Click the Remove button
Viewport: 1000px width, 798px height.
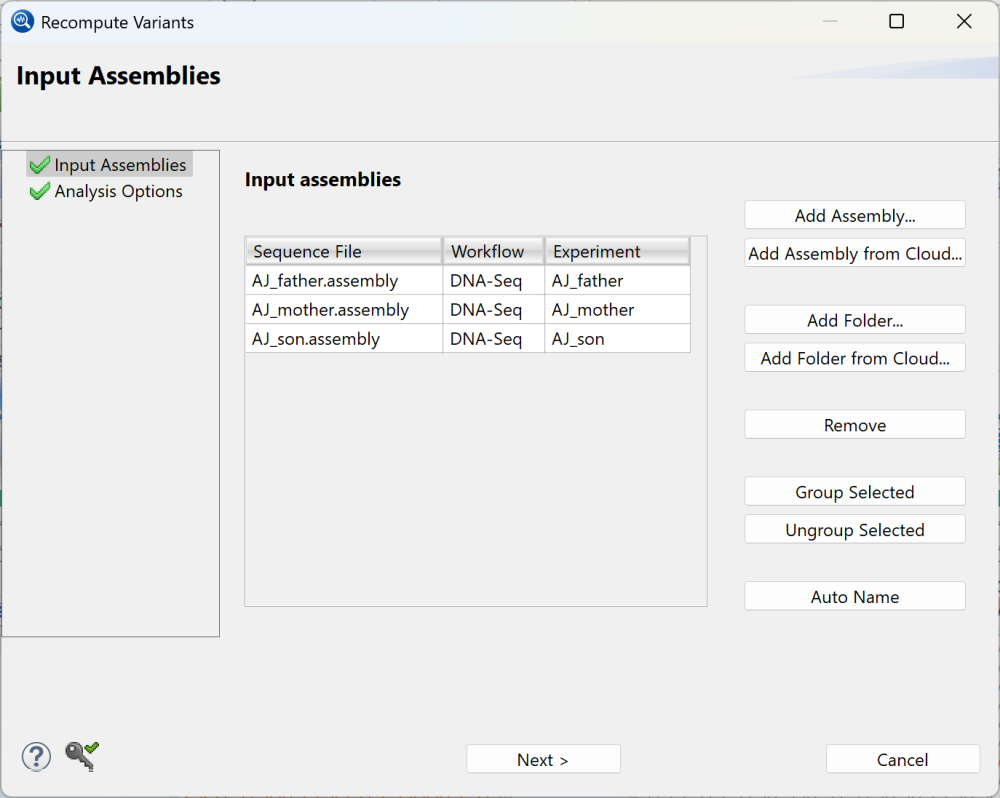coord(854,424)
